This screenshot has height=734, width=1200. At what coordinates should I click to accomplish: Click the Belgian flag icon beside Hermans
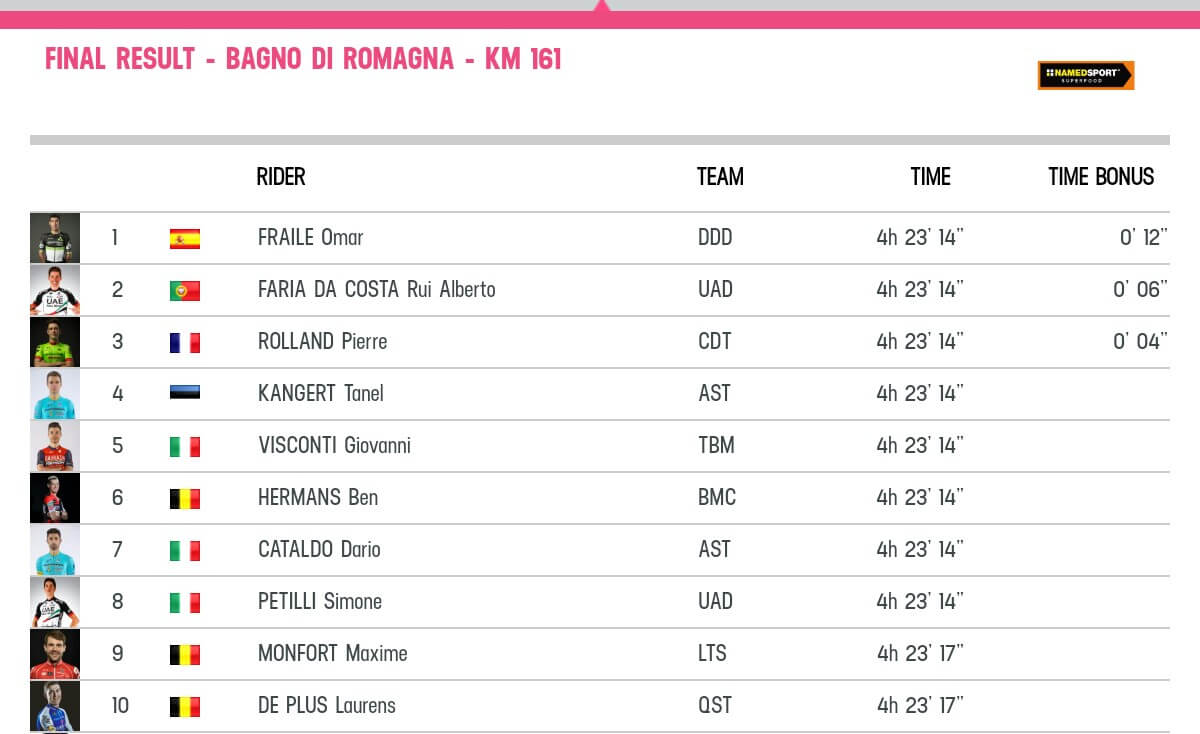pos(185,499)
